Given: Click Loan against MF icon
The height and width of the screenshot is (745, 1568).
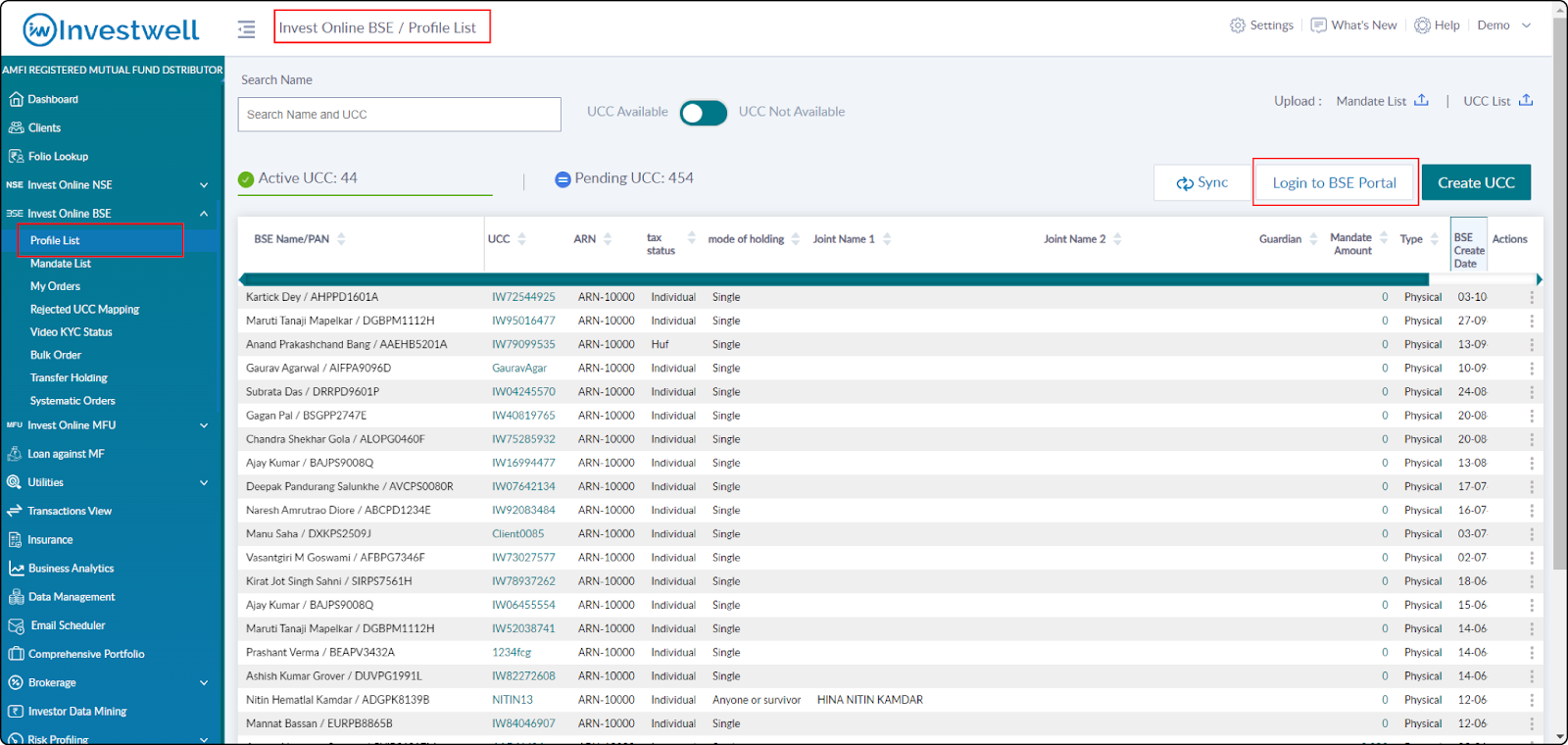Looking at the screenshot, I should click(x=15, y=454).
